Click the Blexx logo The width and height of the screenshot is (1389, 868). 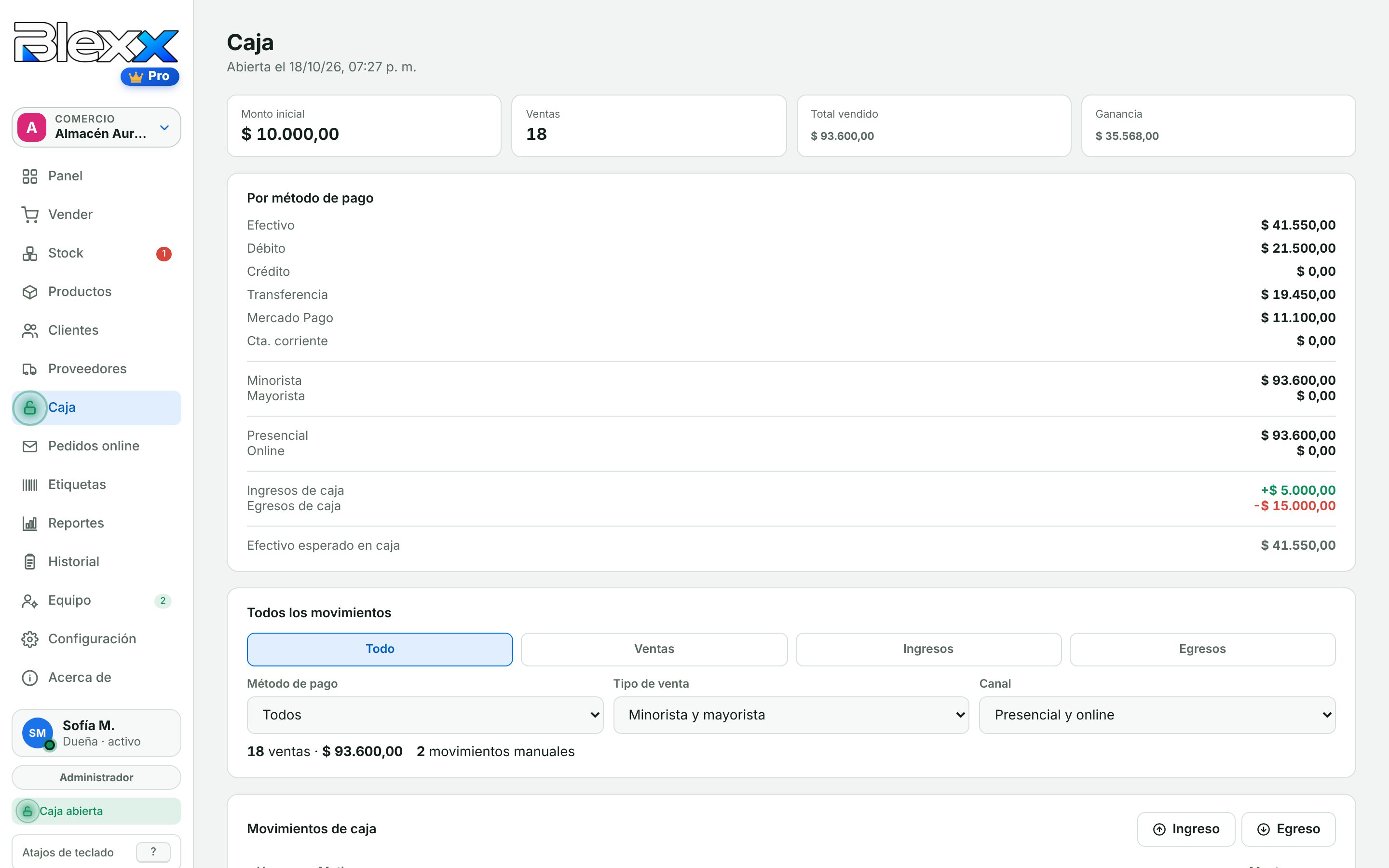point(96,42)
